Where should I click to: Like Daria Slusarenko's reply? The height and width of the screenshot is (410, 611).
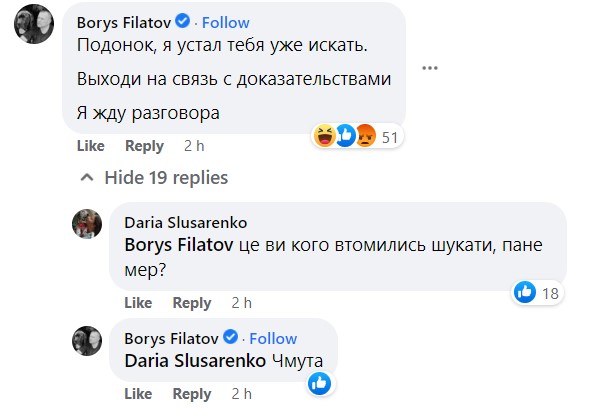pos(138,303)
